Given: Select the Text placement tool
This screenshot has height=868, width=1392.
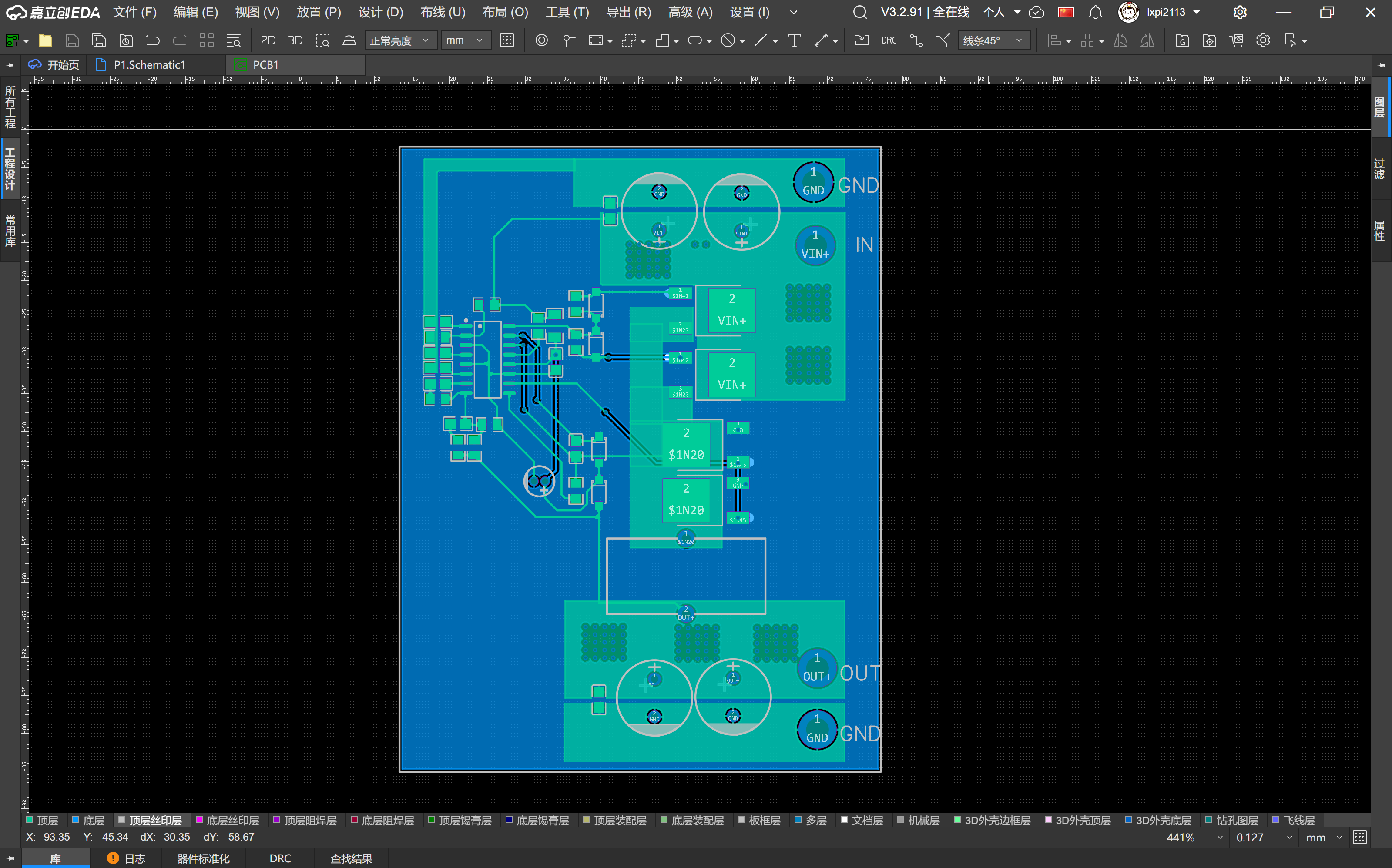Looking at the screenshot, I should 795,40.
